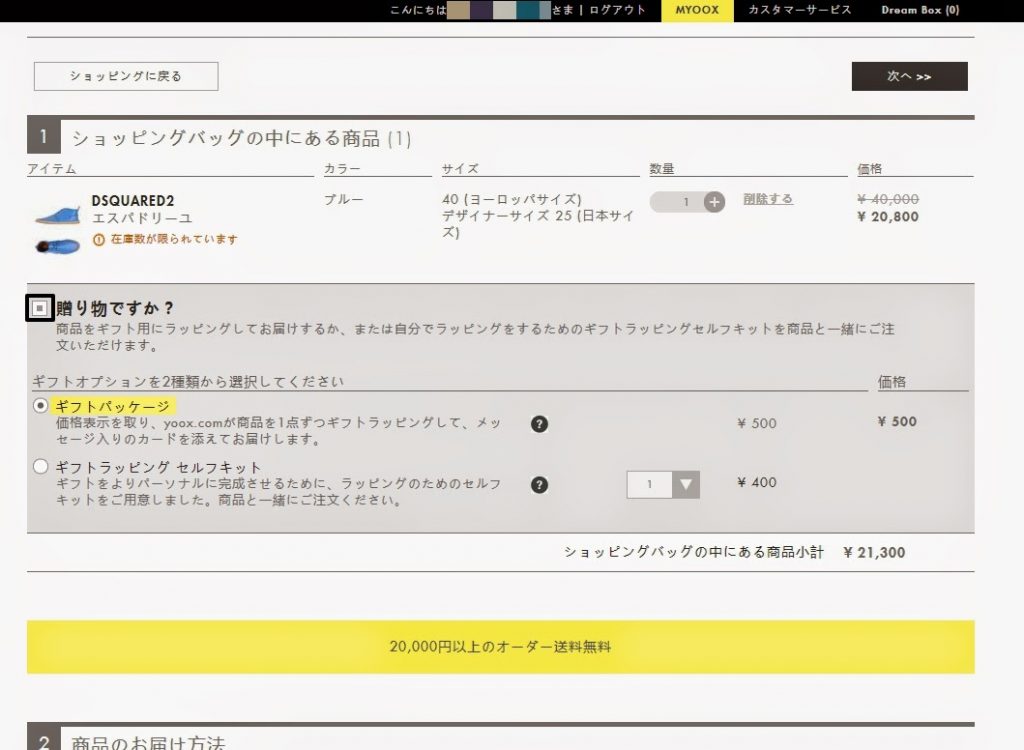Click the original price ¥ 40,000
1024x750 pixels.
[x=888, y=199]
